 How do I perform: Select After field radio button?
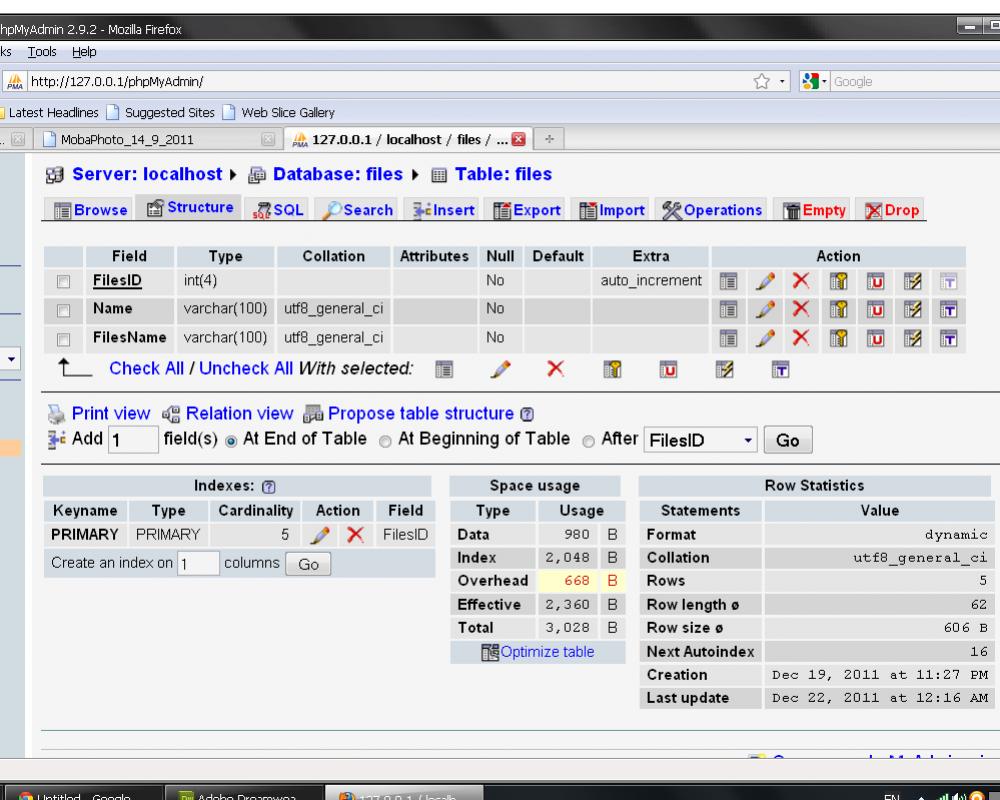[588, 441]
